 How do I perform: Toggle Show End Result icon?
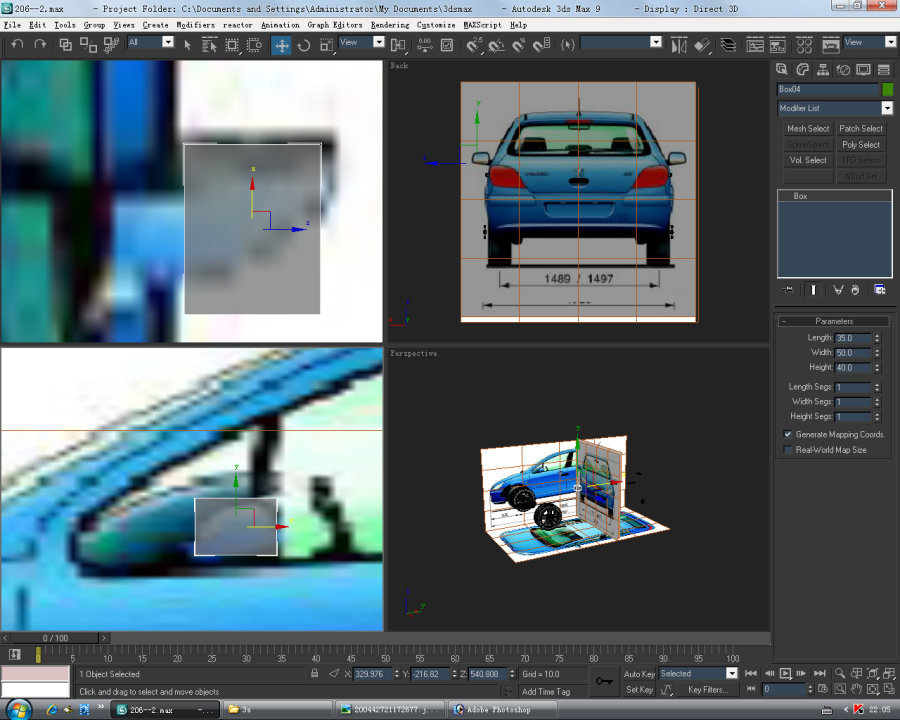pyautogui.click(x=813, y=289)
